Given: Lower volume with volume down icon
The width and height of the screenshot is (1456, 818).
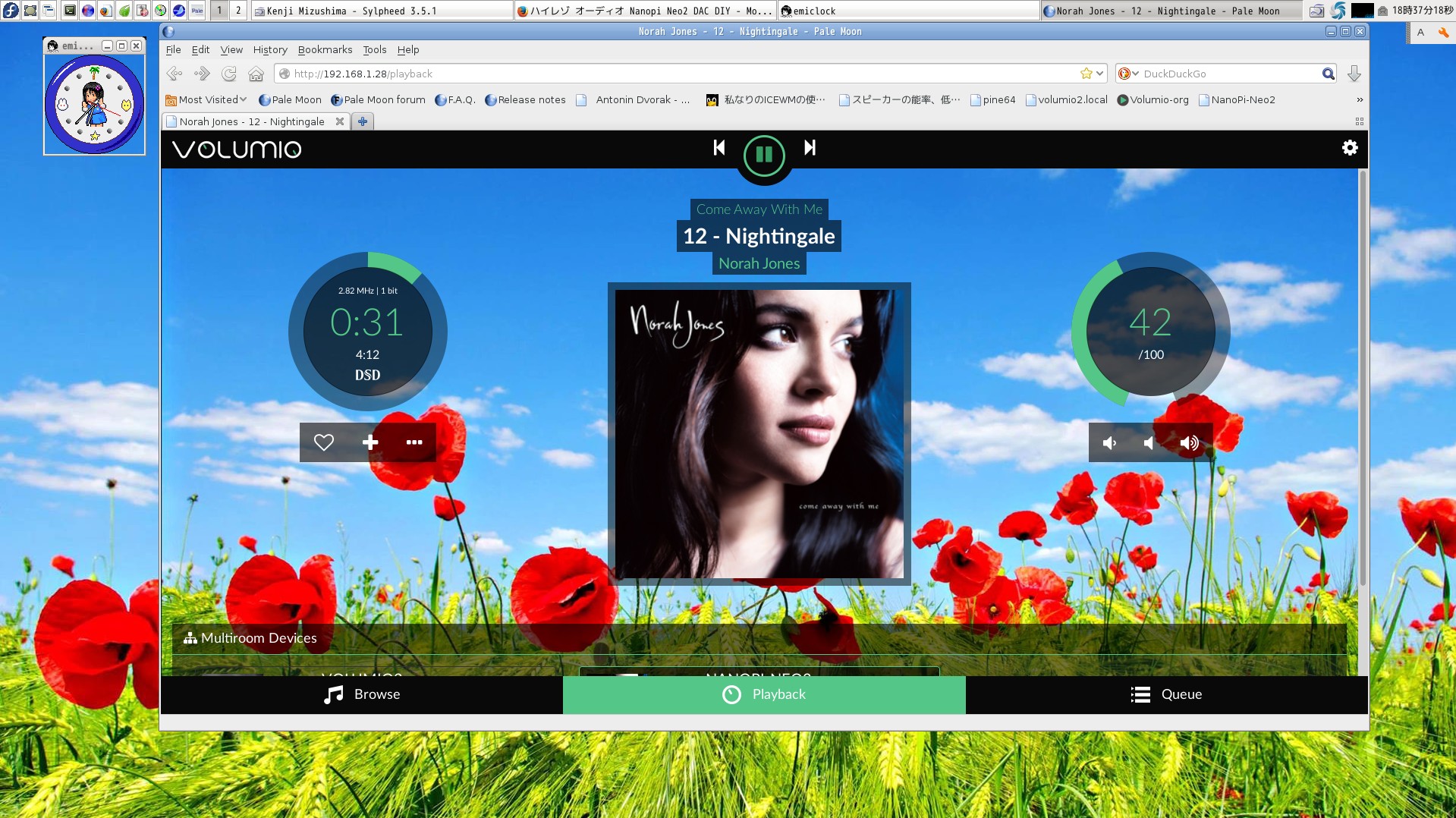Looking at the screenshot, I should click(1109, 443).
